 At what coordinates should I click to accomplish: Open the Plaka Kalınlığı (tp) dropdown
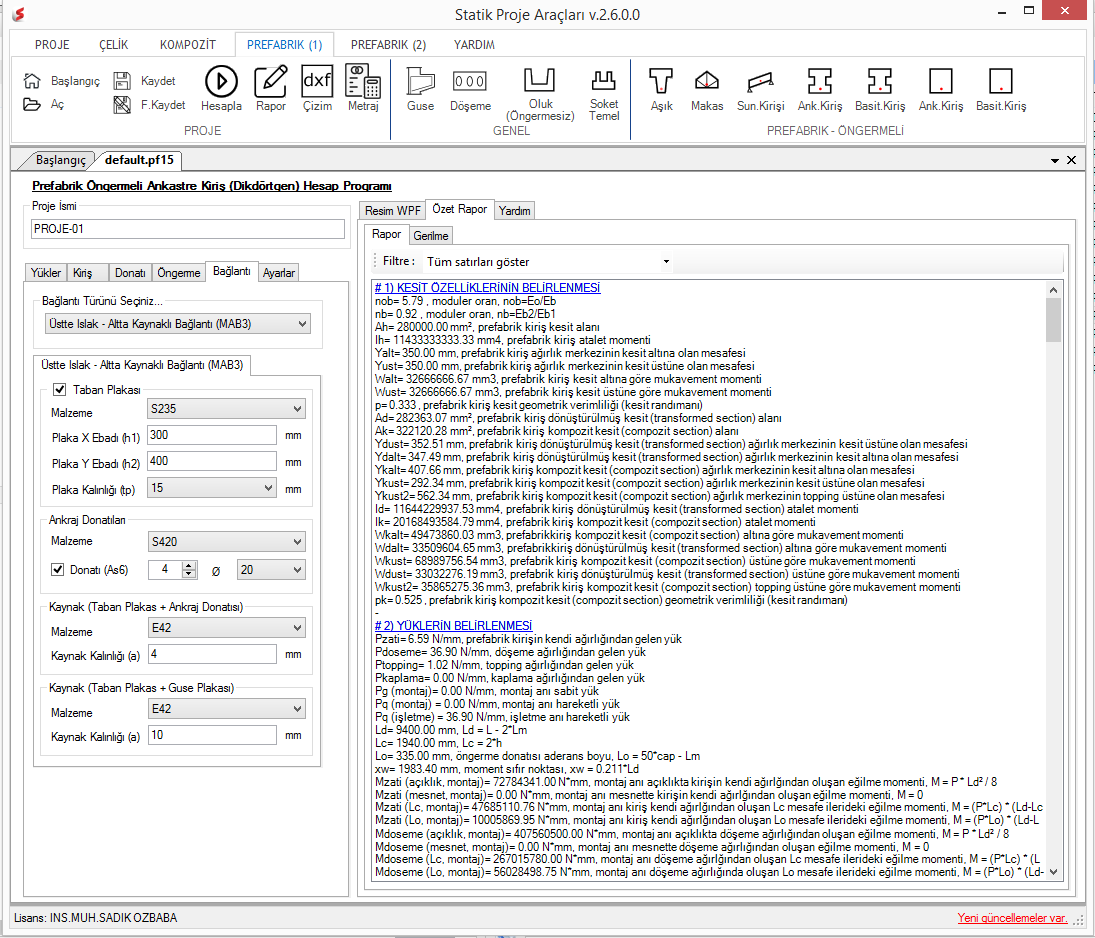[212, 488]
